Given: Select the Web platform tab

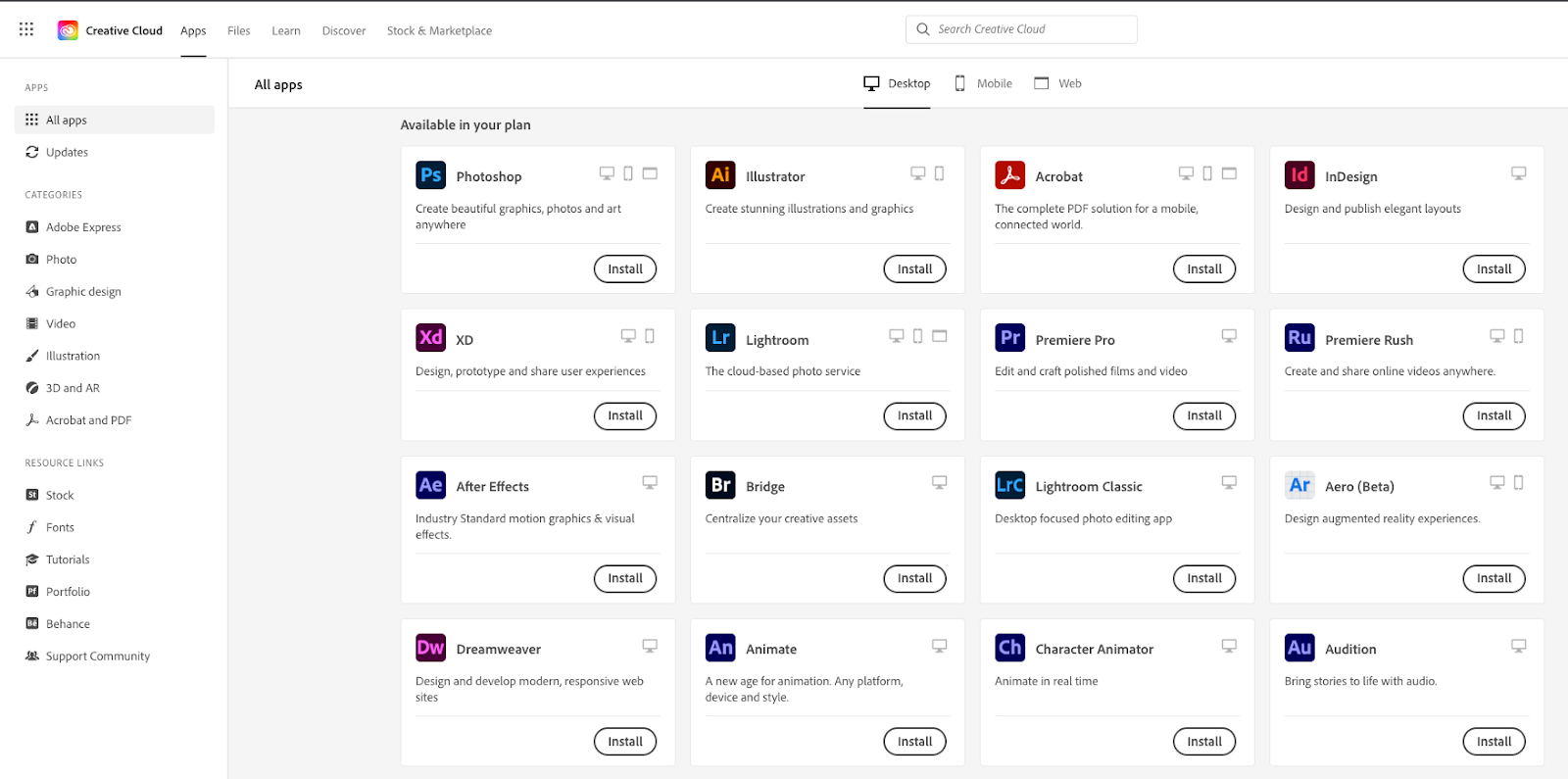Looking at the screenshot, I should click(x=1057, y=83).
